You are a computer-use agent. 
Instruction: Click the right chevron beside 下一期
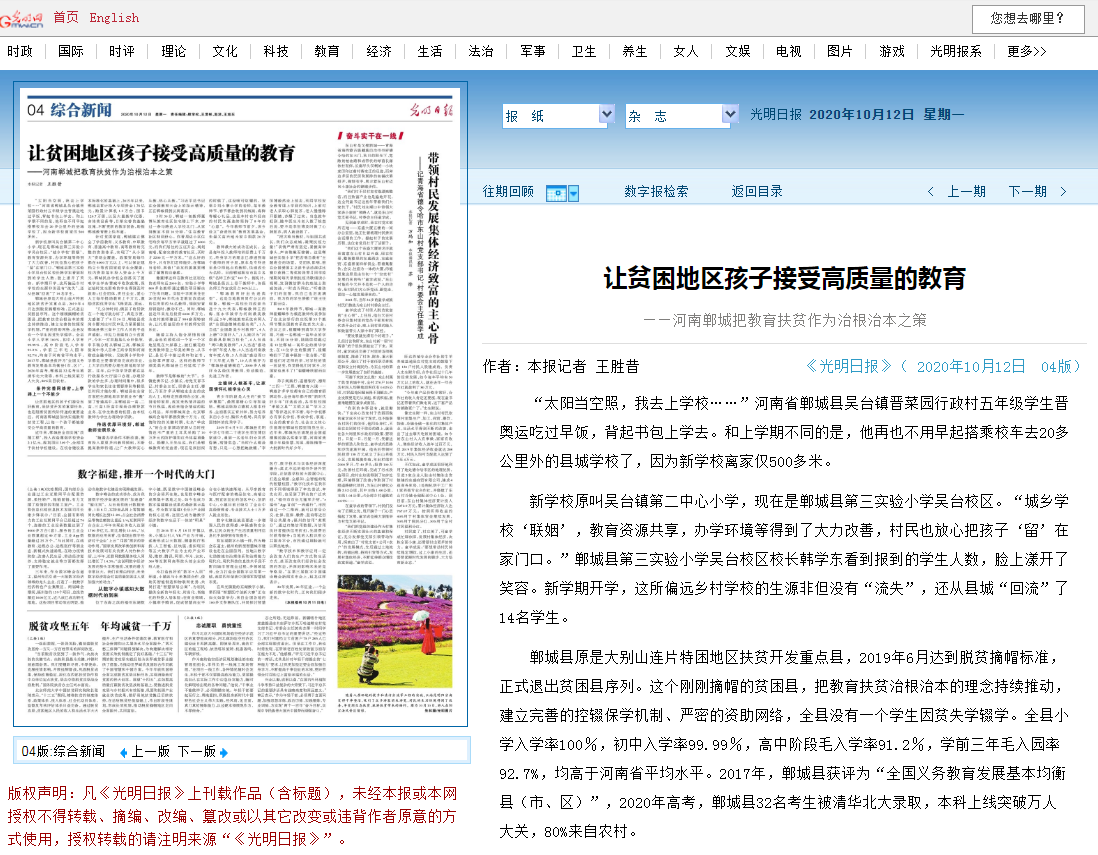[1063, 192]
